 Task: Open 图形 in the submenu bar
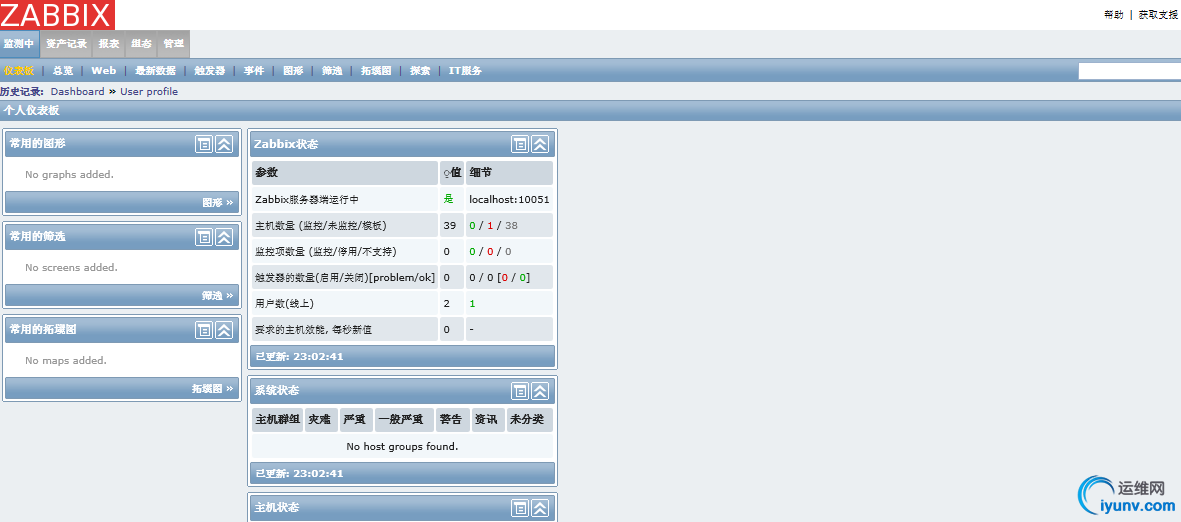tap(293, 71)
